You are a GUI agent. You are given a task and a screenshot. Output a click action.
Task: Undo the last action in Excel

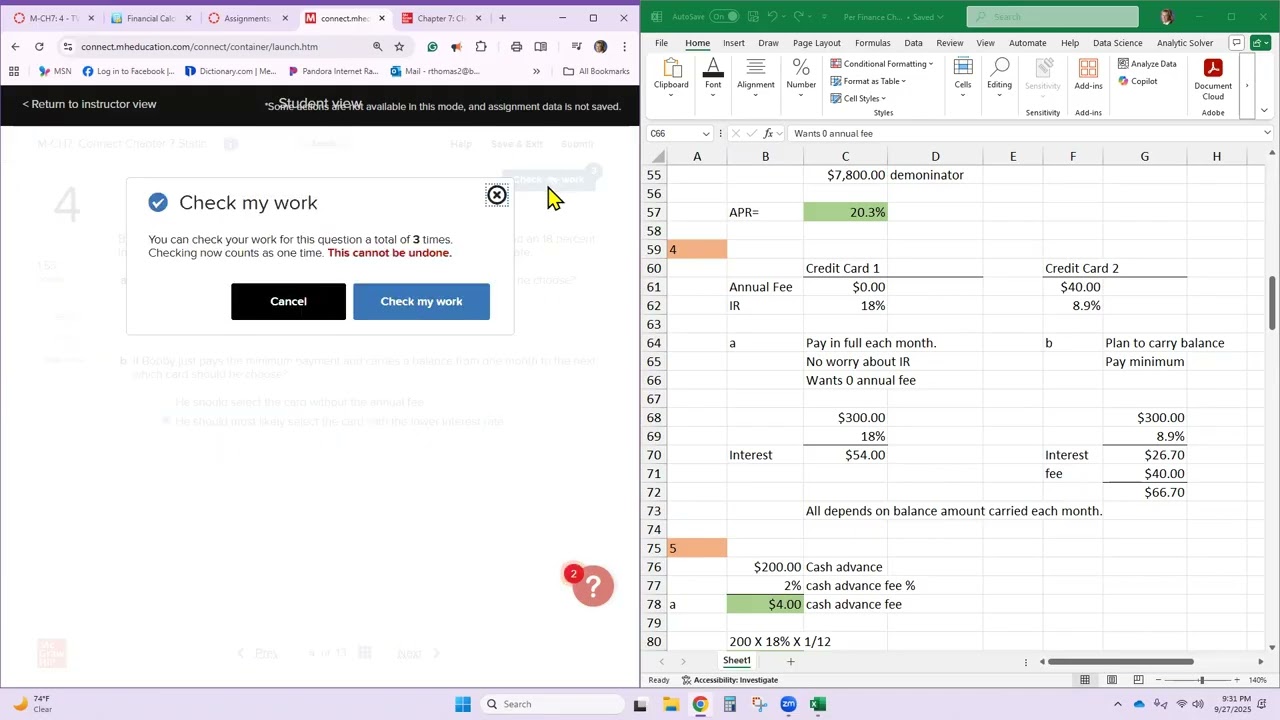coord(773,17)
